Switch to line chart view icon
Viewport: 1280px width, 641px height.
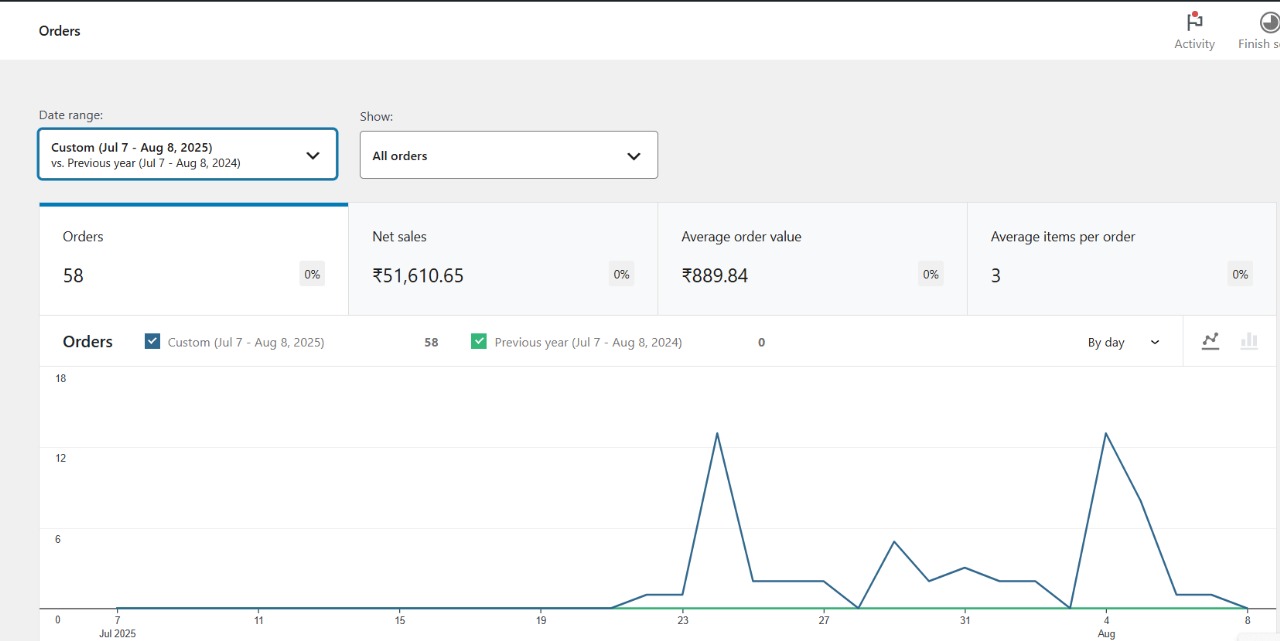pyautogui.click(x=1210, y=341)
